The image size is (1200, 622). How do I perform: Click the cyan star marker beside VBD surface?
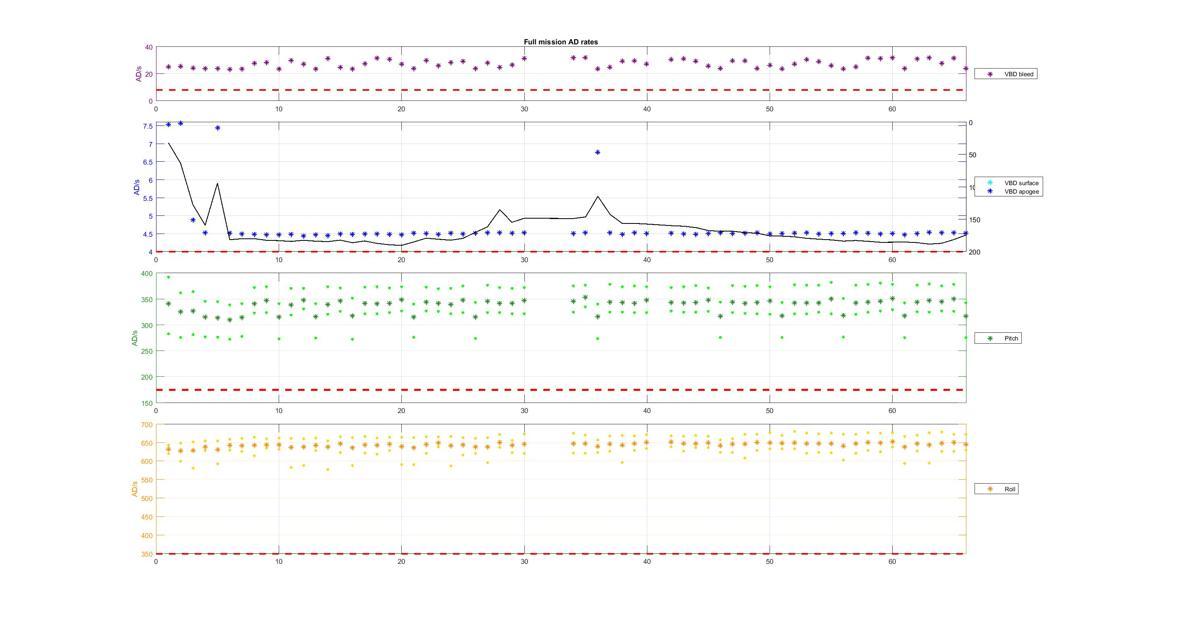click(990, 183)
